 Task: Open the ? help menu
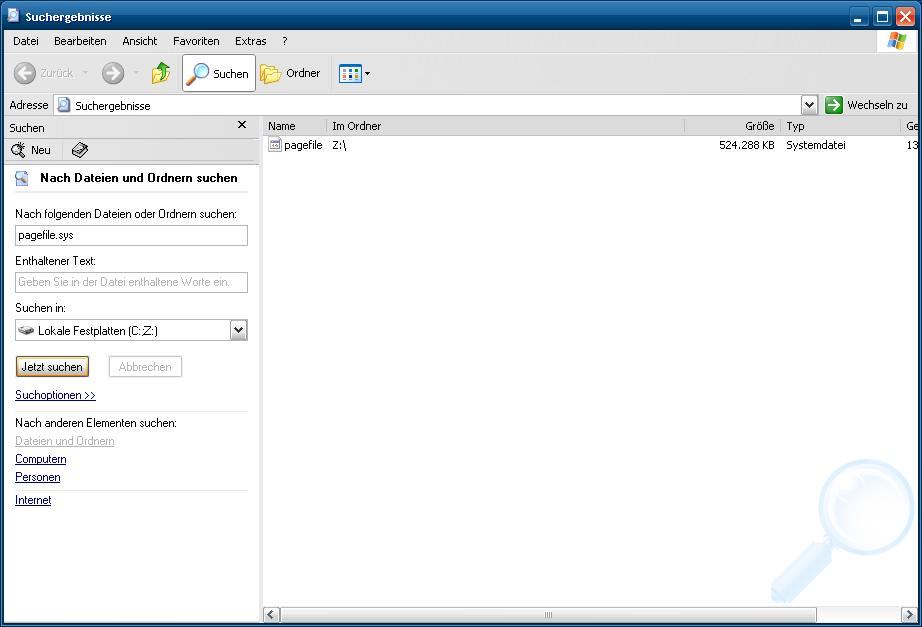pos(285,41)
